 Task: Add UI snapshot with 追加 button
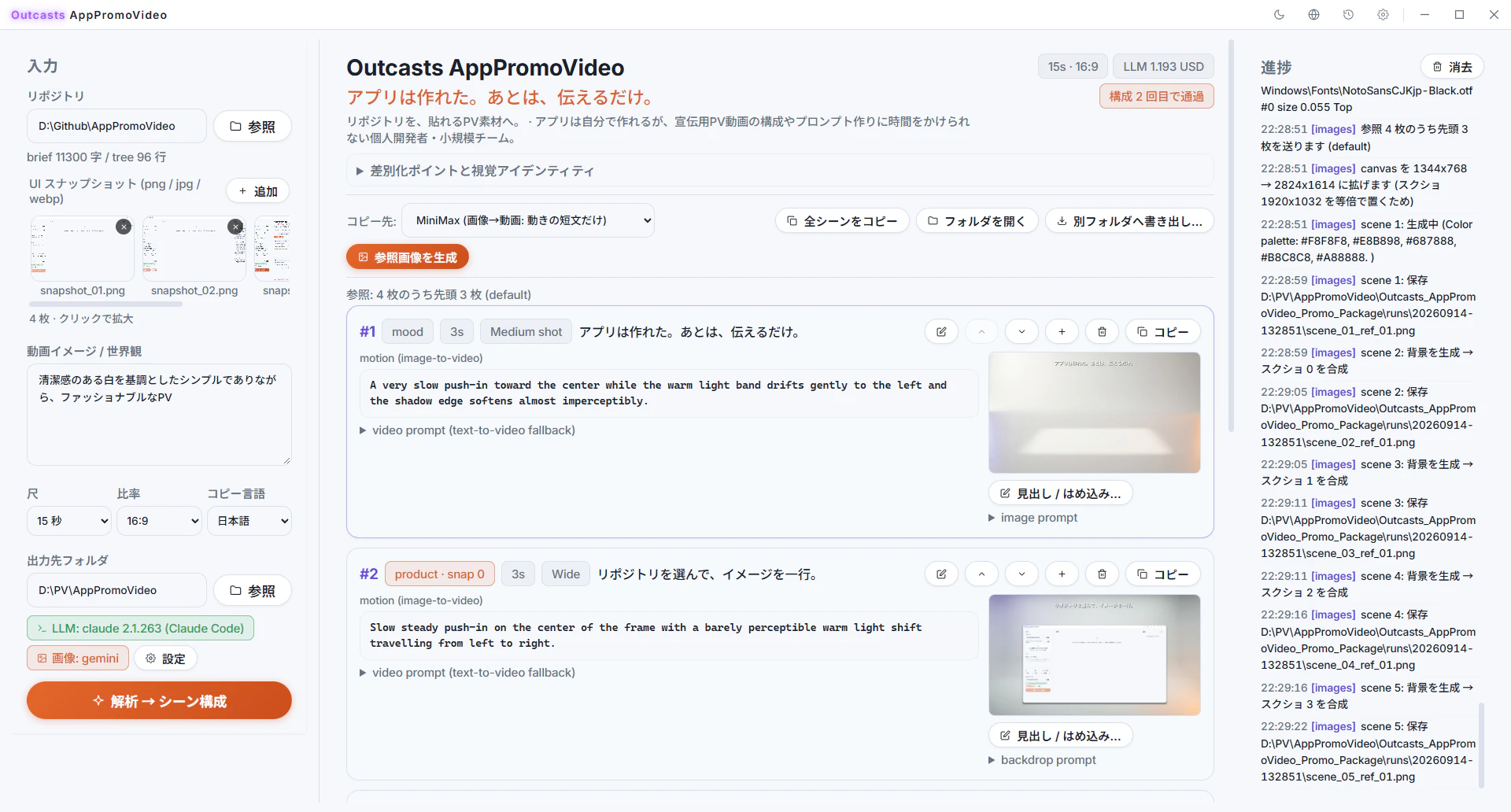[x=258, y=191]
